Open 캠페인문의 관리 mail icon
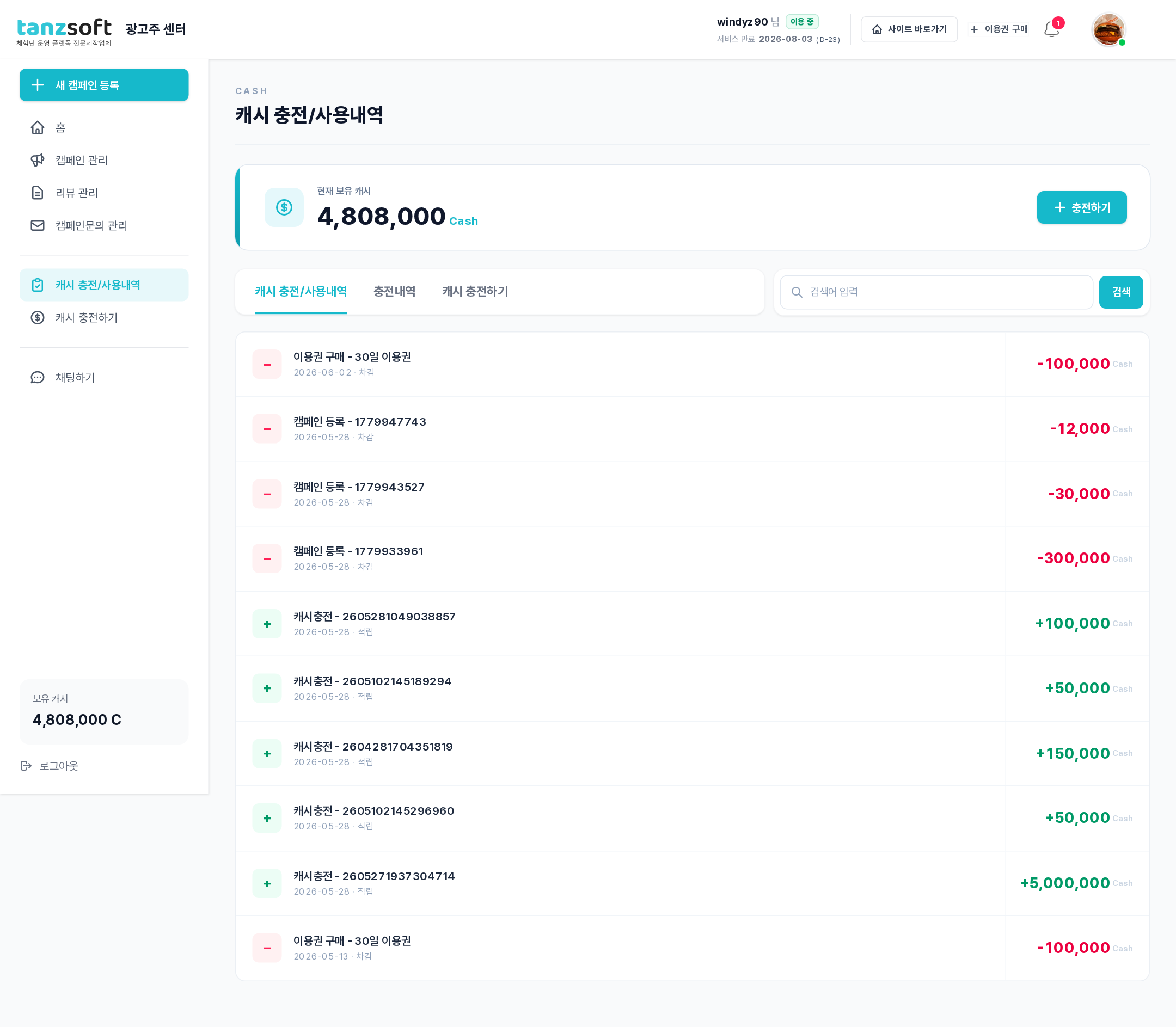The height and width of the screenshot is (1027, 1176). tap(37, 225)
